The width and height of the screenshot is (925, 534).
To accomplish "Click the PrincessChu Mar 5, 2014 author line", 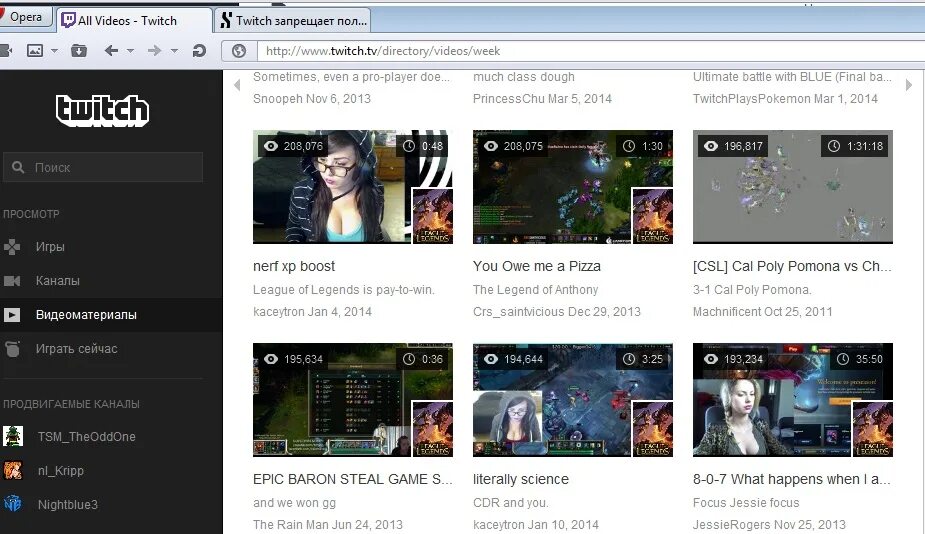I will (x=542, y=99).
